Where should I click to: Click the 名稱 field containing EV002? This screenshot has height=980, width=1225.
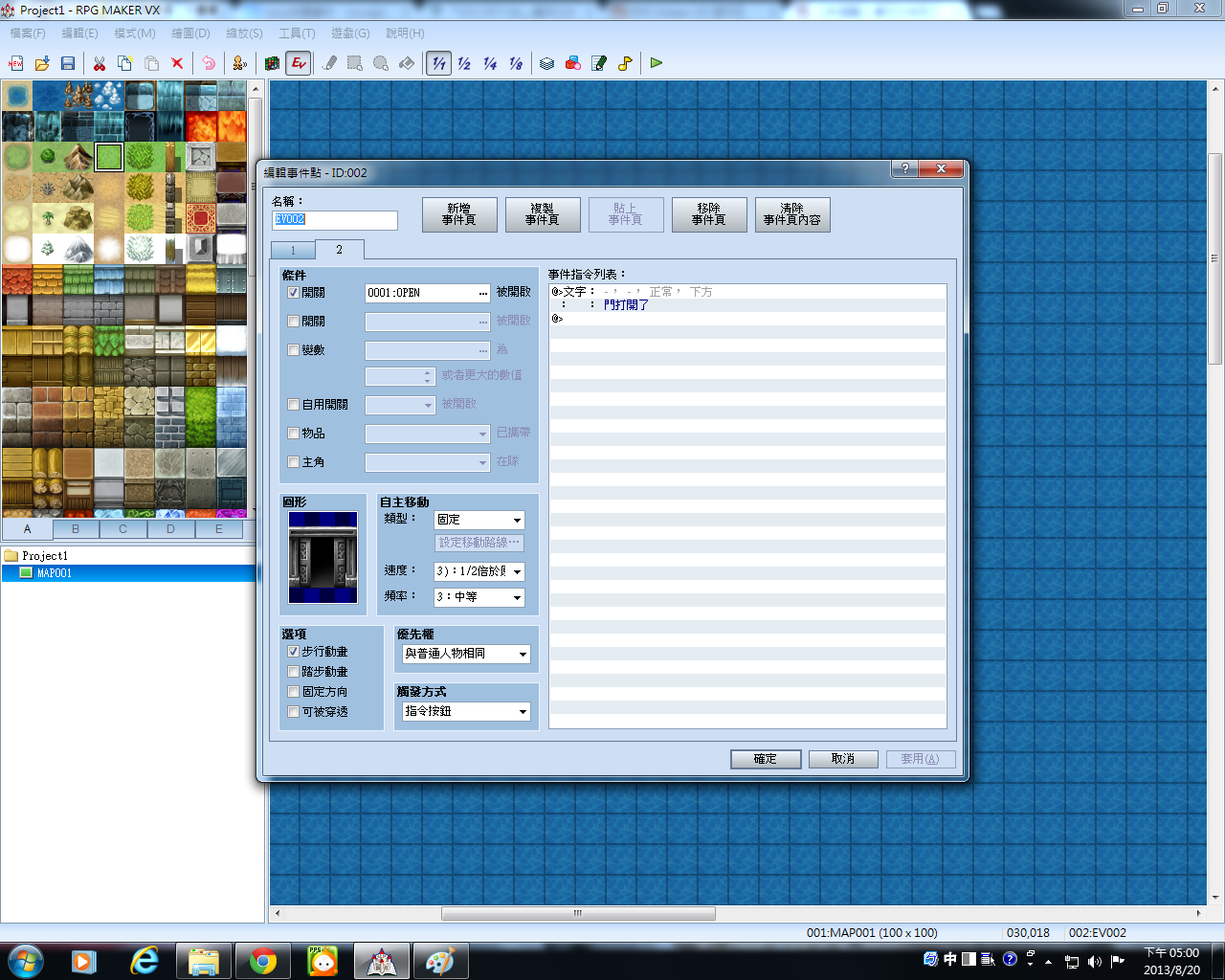coord(335,220)
